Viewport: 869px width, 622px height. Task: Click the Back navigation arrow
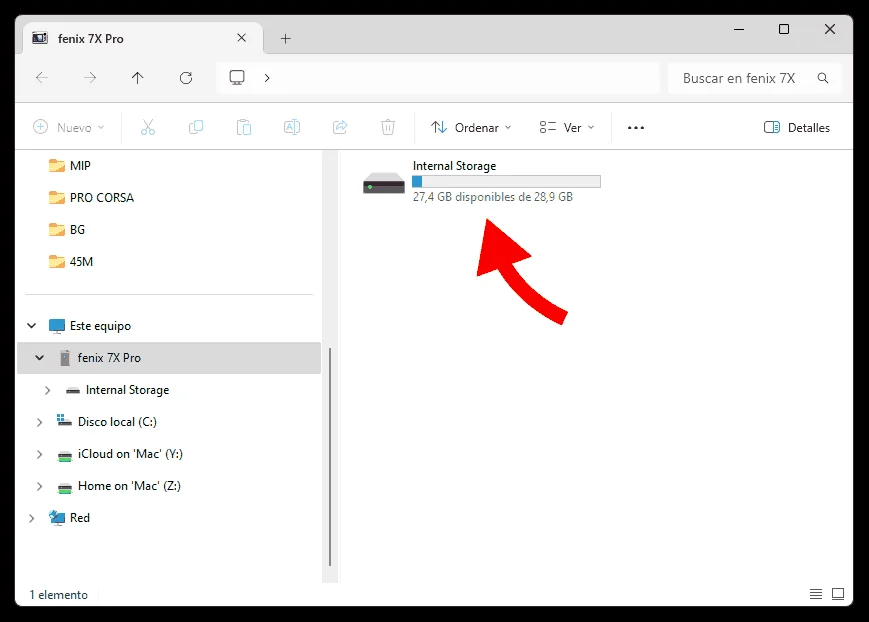point(42,78)
